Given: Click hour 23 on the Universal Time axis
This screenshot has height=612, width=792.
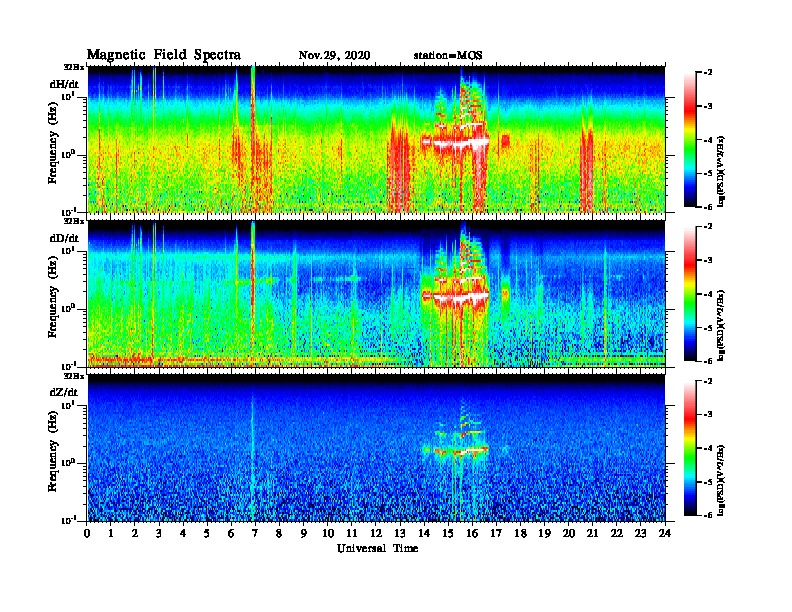Looking at the screenshot, I should (640, 534).
